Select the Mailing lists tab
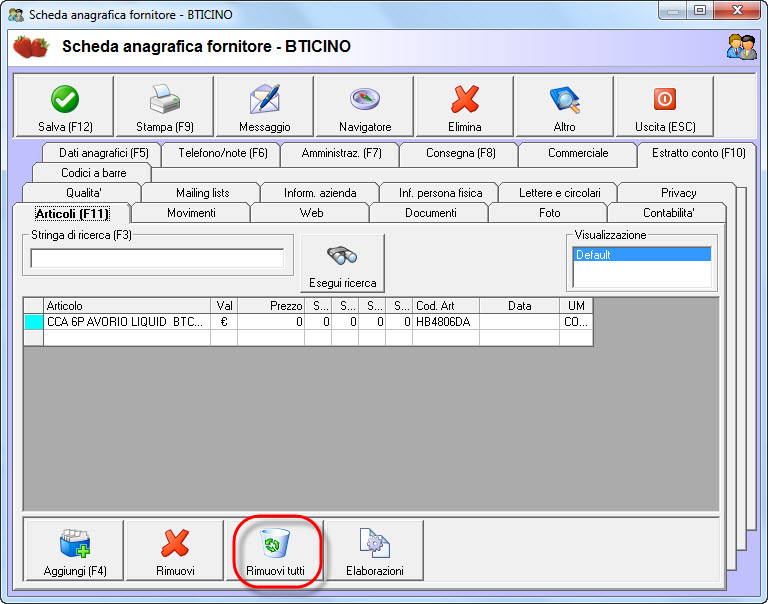 (x=202, y=193)
